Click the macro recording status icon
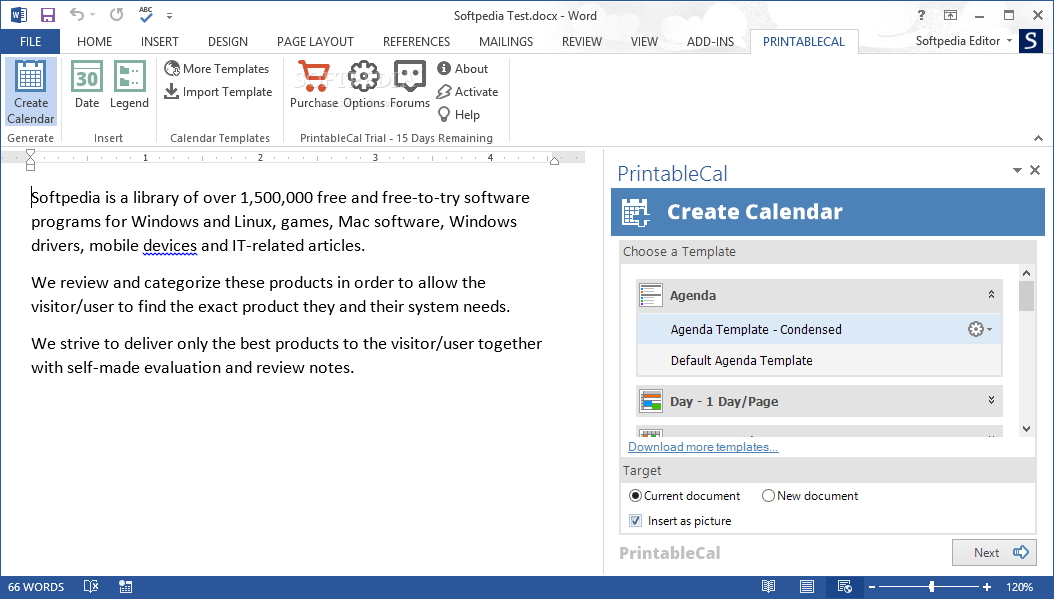1054x599 pixels. 126,587
